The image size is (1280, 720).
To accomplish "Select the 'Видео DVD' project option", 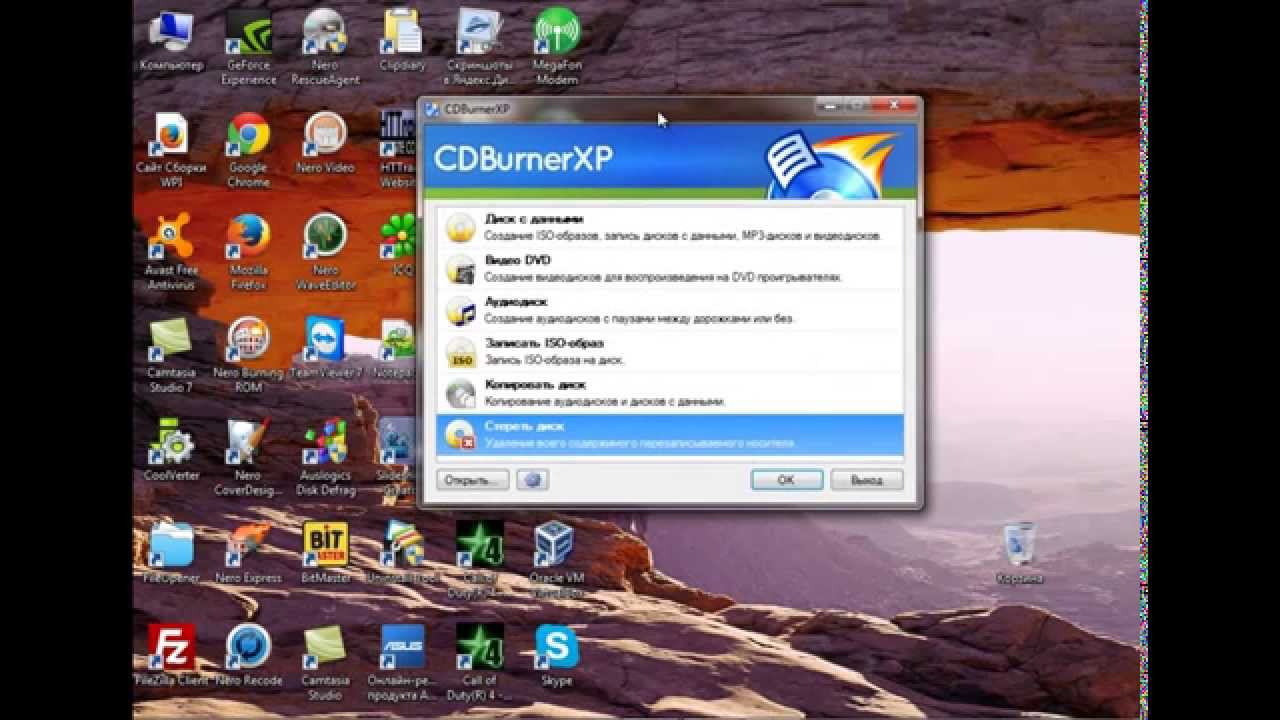I will pyautogui.click(x=669, y=268).
